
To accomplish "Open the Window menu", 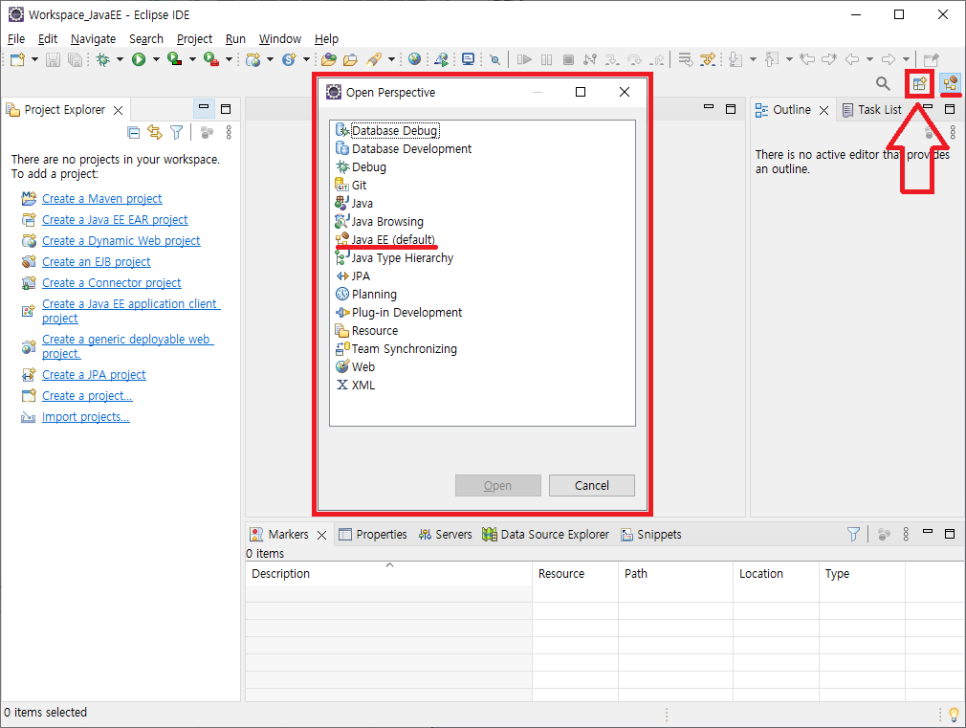I will 280,39.
